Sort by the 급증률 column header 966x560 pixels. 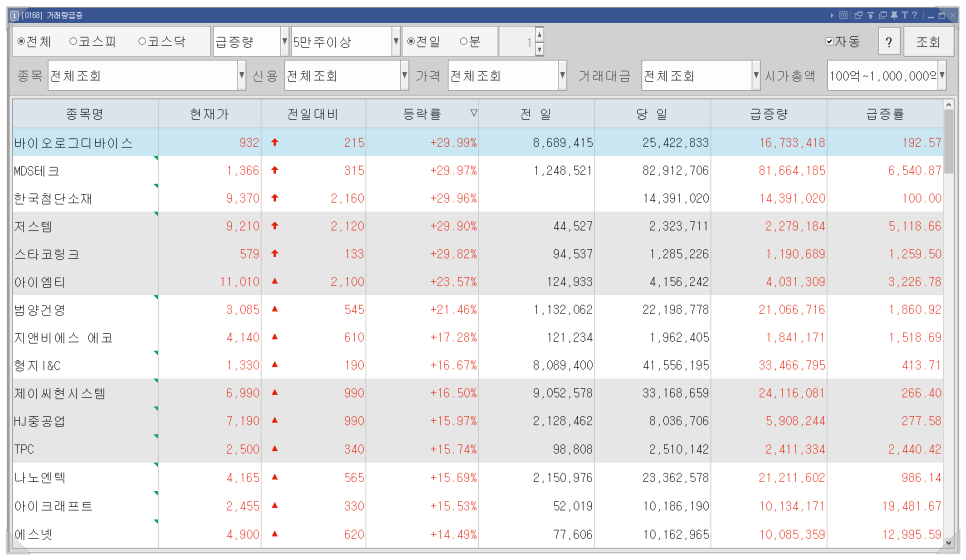tap(885, 114)
